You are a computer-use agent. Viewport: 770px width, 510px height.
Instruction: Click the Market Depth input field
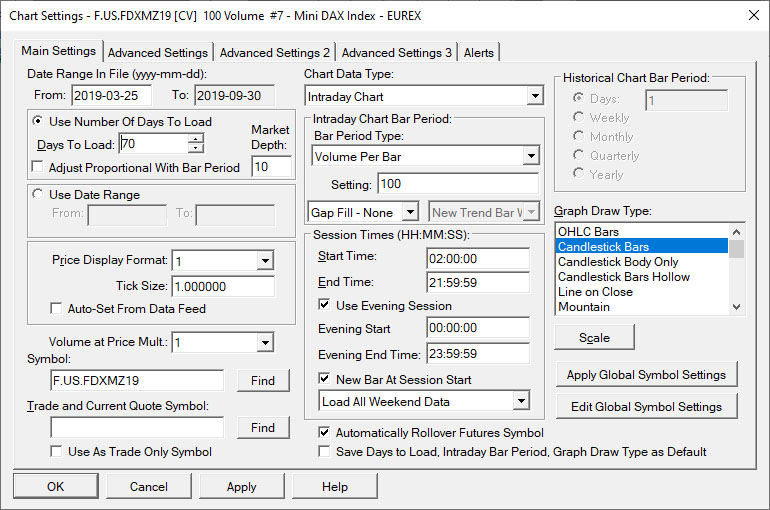pyautogui.click(x=272, y=166)
